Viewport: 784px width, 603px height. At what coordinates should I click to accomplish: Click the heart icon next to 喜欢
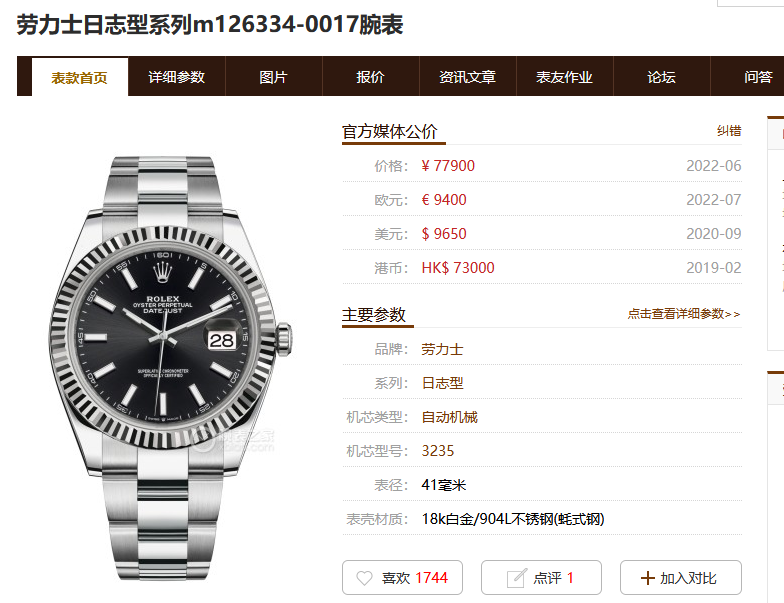click(x=364, y=578)
